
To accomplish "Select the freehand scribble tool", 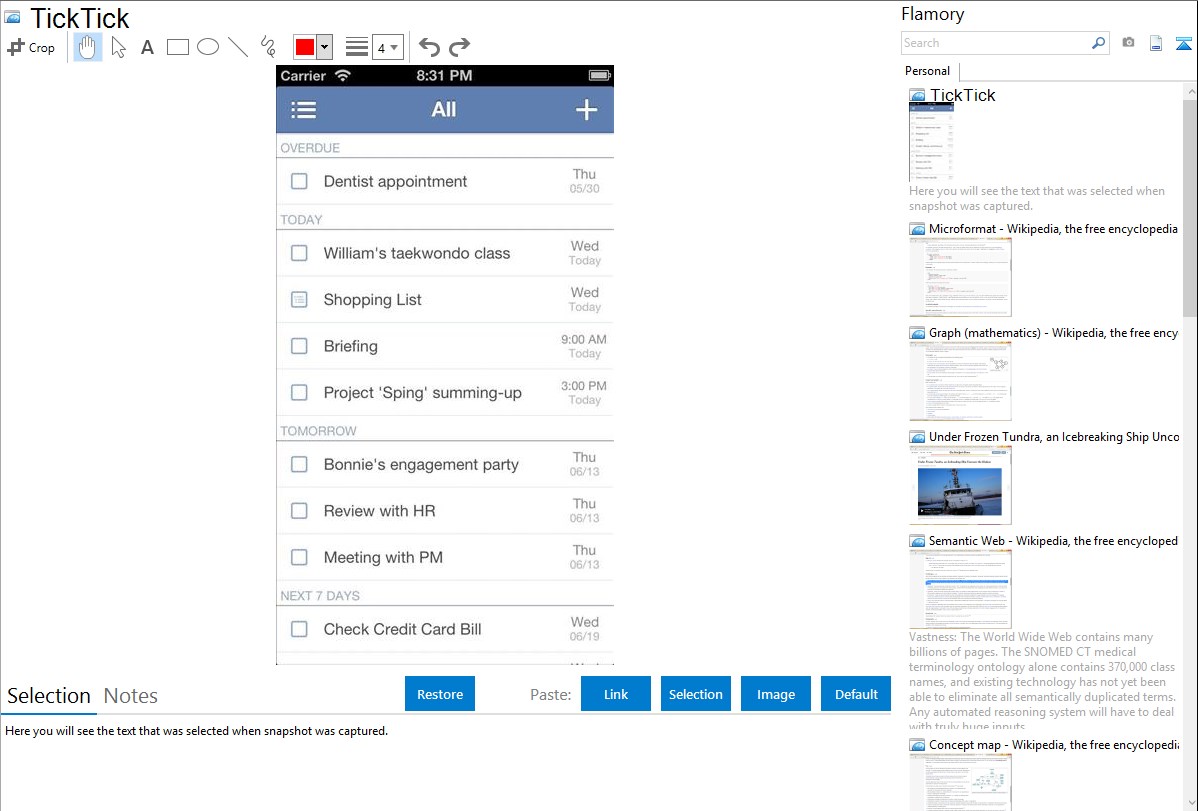I will tap(268, 47).
